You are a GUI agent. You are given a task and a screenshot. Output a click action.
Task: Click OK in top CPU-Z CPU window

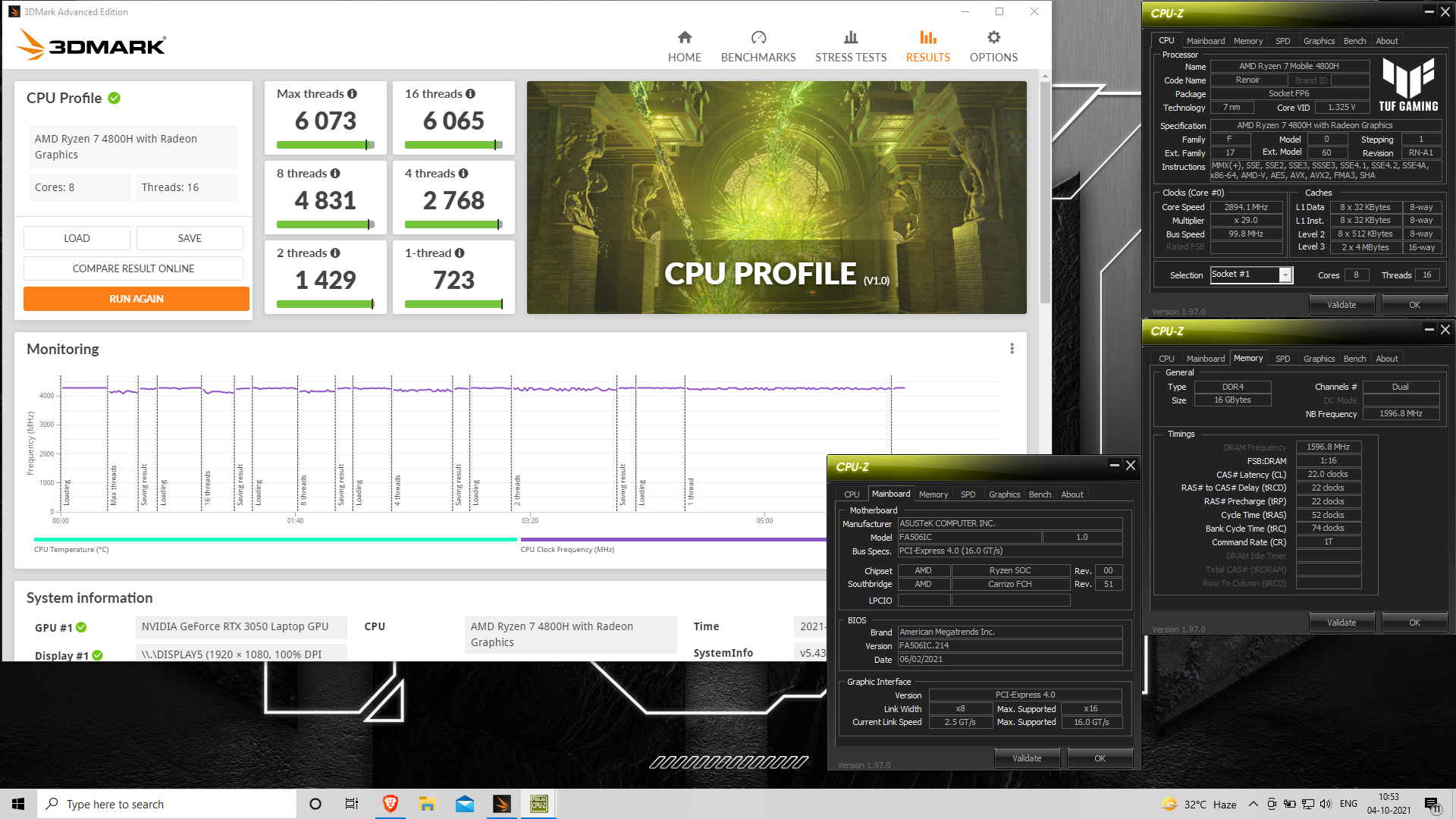pos(1414,305)
